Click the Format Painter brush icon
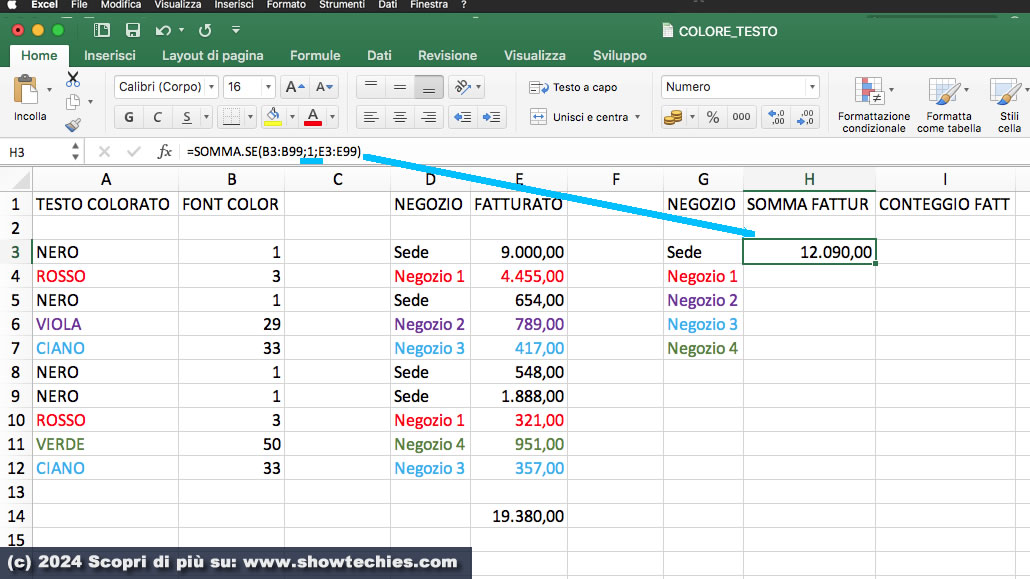The width and height of the screenshot is (1030, 579). tap(73, 124)
